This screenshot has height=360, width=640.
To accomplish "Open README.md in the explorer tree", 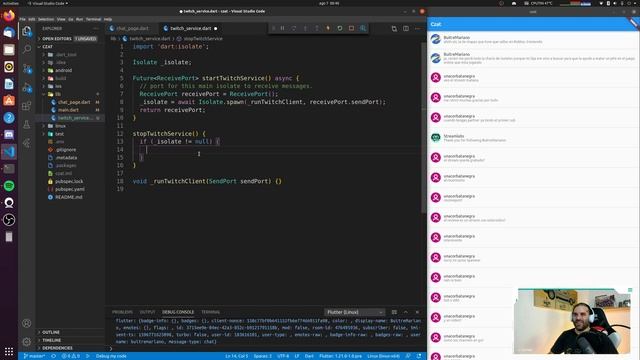I will coord(70,197).
